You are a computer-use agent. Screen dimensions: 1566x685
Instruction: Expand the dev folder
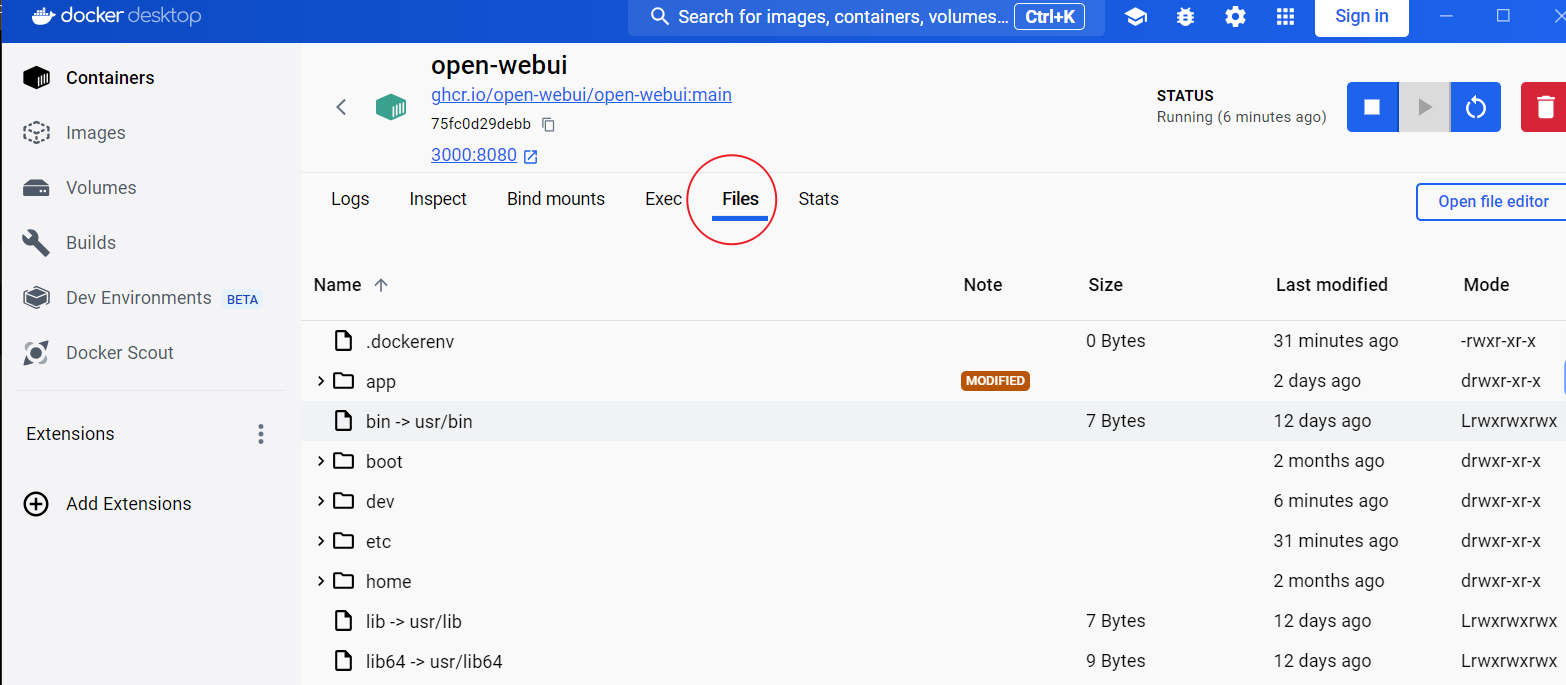point(320,501)
